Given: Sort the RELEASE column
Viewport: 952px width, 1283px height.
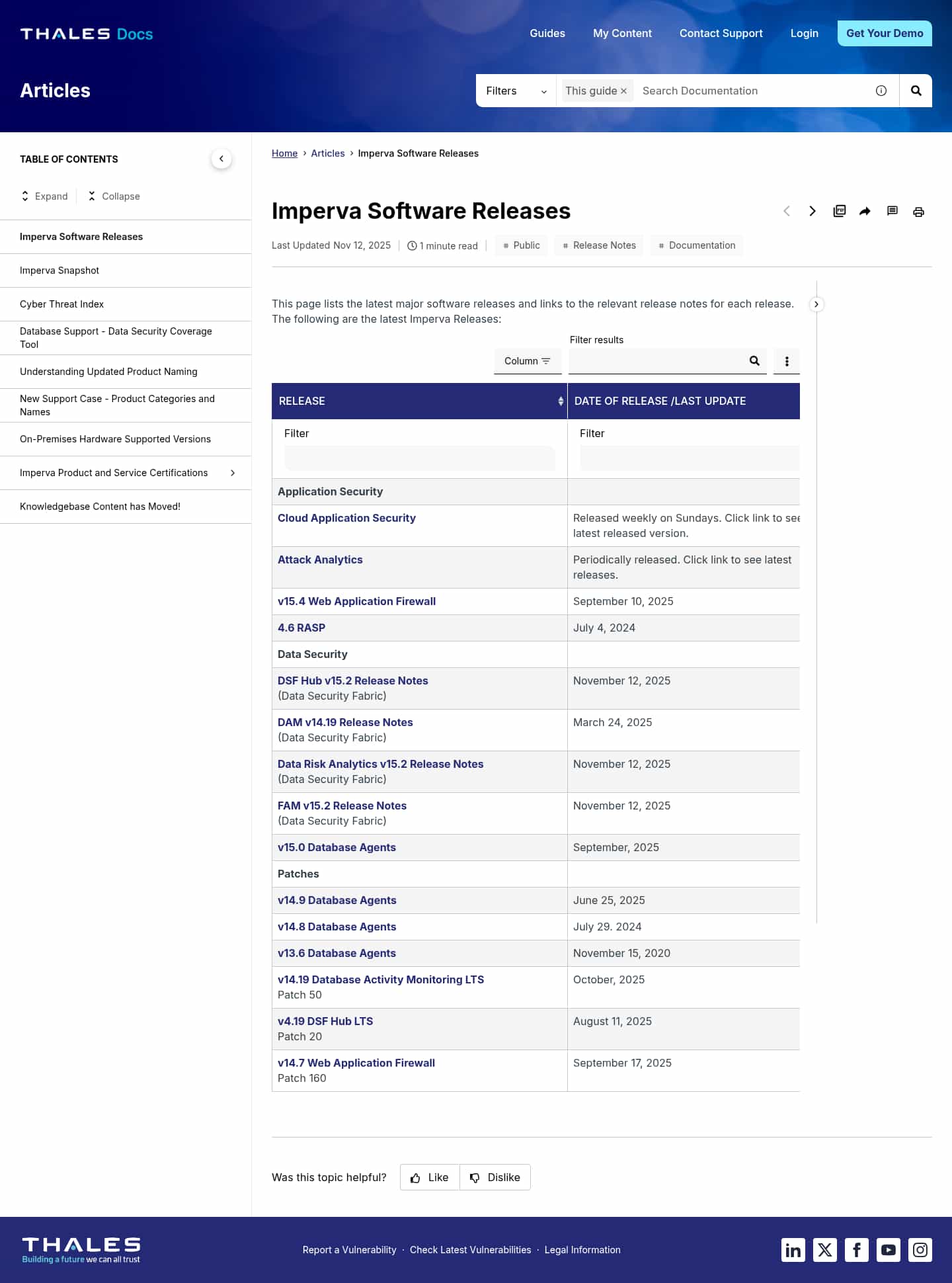Looking at the screenshot, I should (561, 401).
